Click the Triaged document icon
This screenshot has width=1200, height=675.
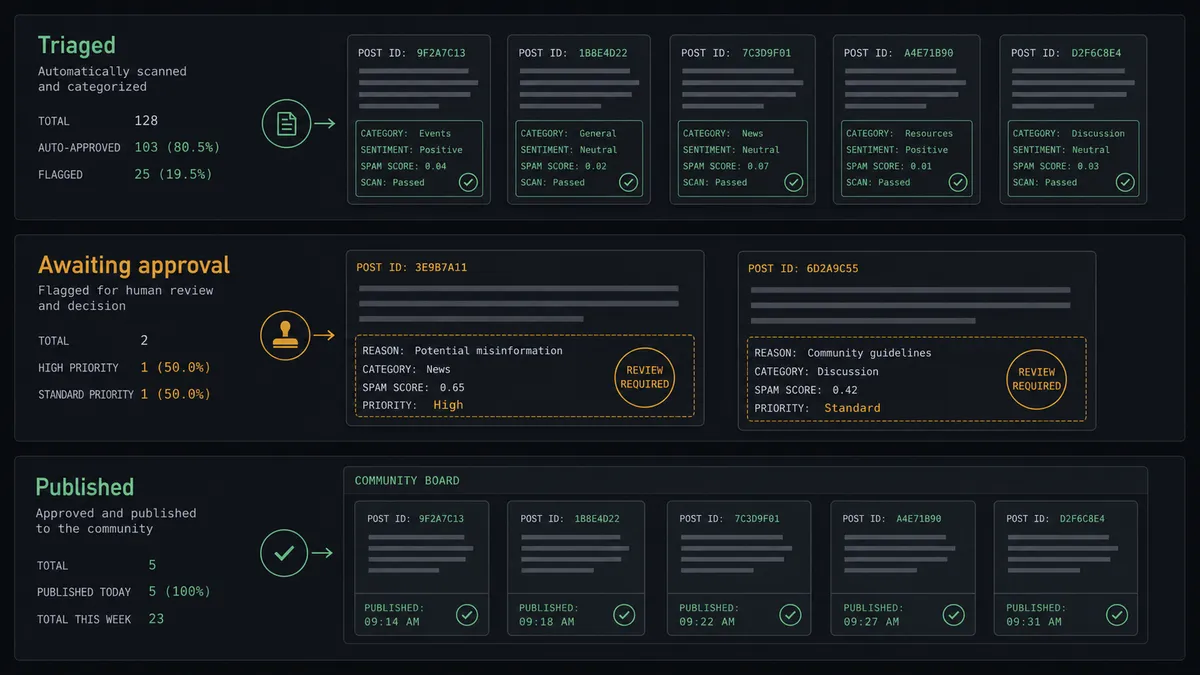pyautogui.click(x=286, y=124)
